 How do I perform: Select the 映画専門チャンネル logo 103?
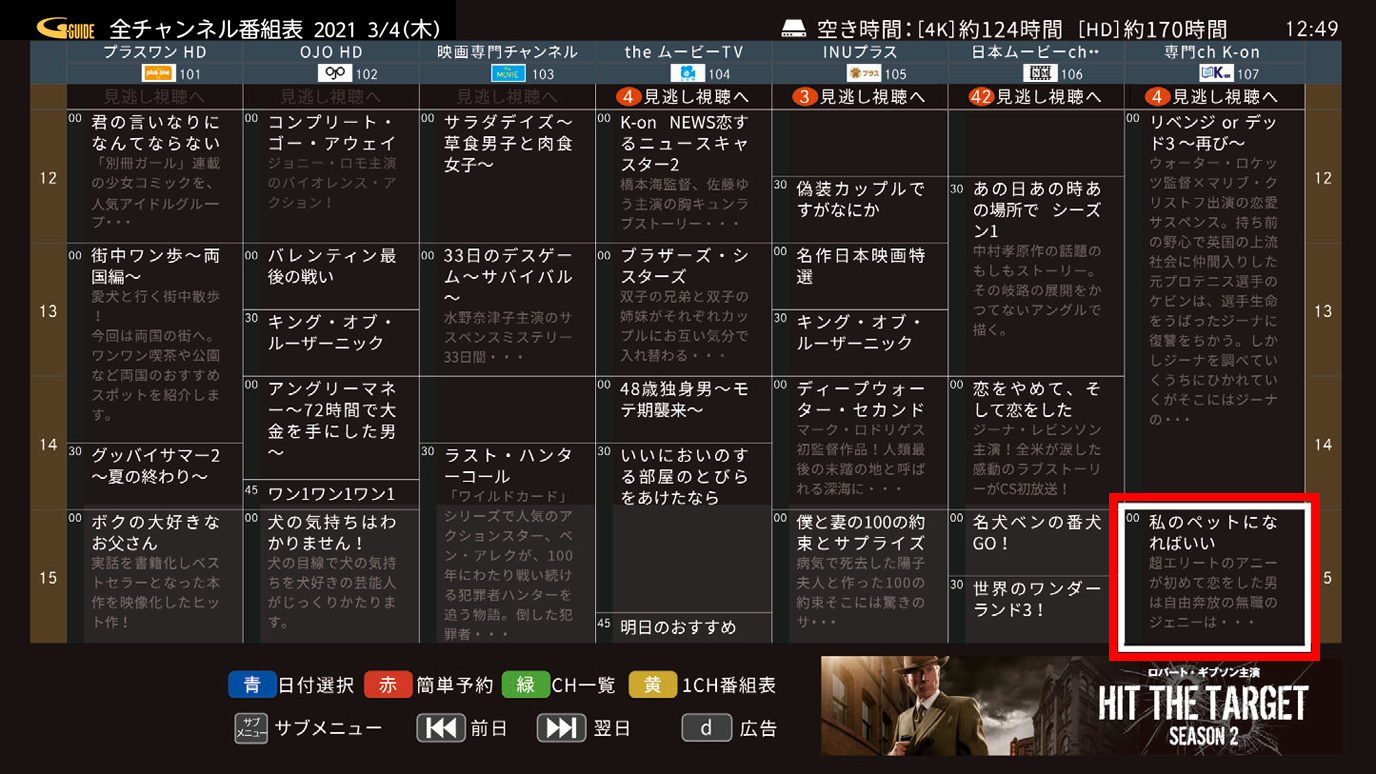[509, 73]
